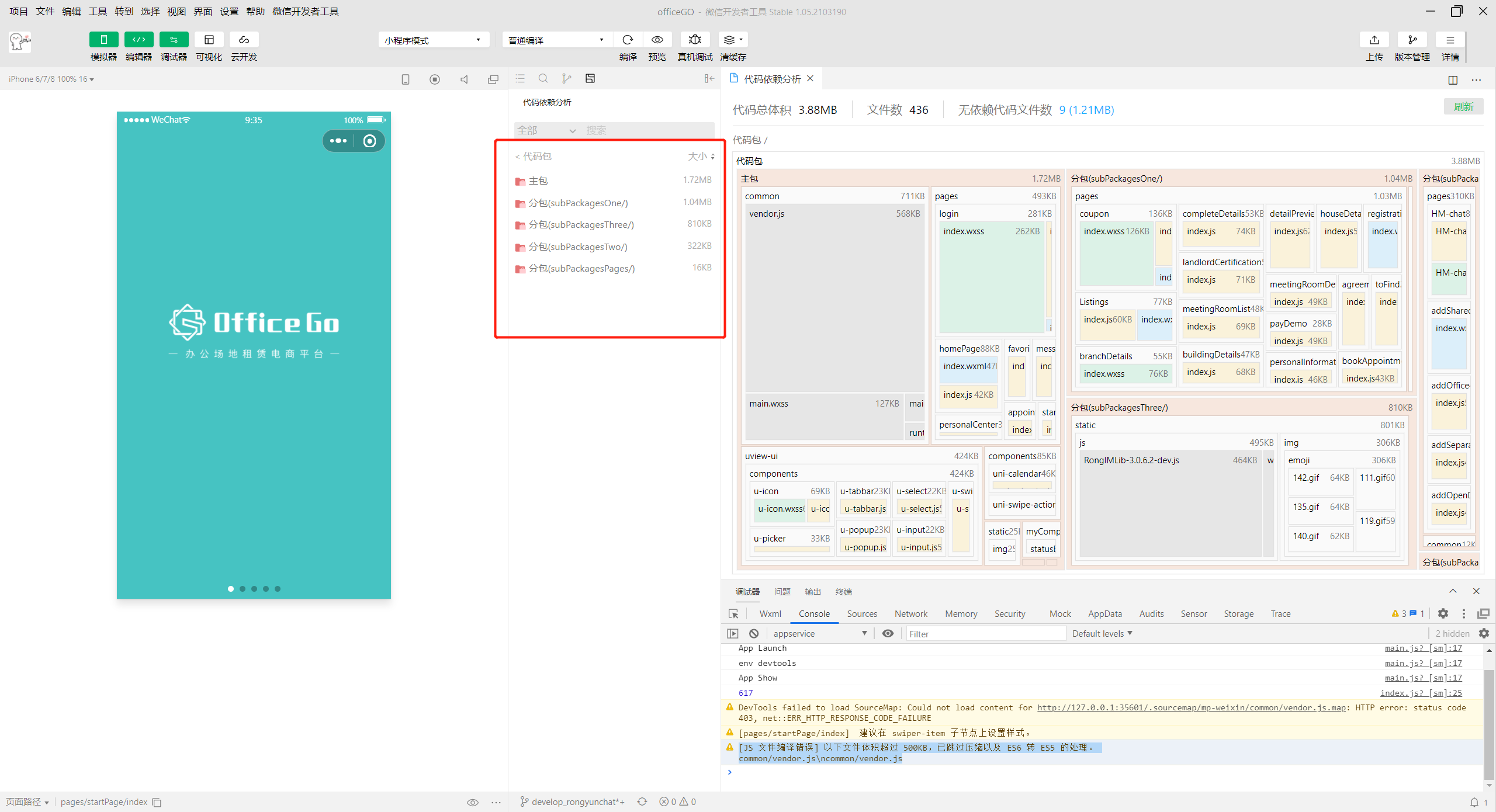Open the mini program mode dropdown
The height and width of the screenshot is (812, 1496).
(433, 40)
